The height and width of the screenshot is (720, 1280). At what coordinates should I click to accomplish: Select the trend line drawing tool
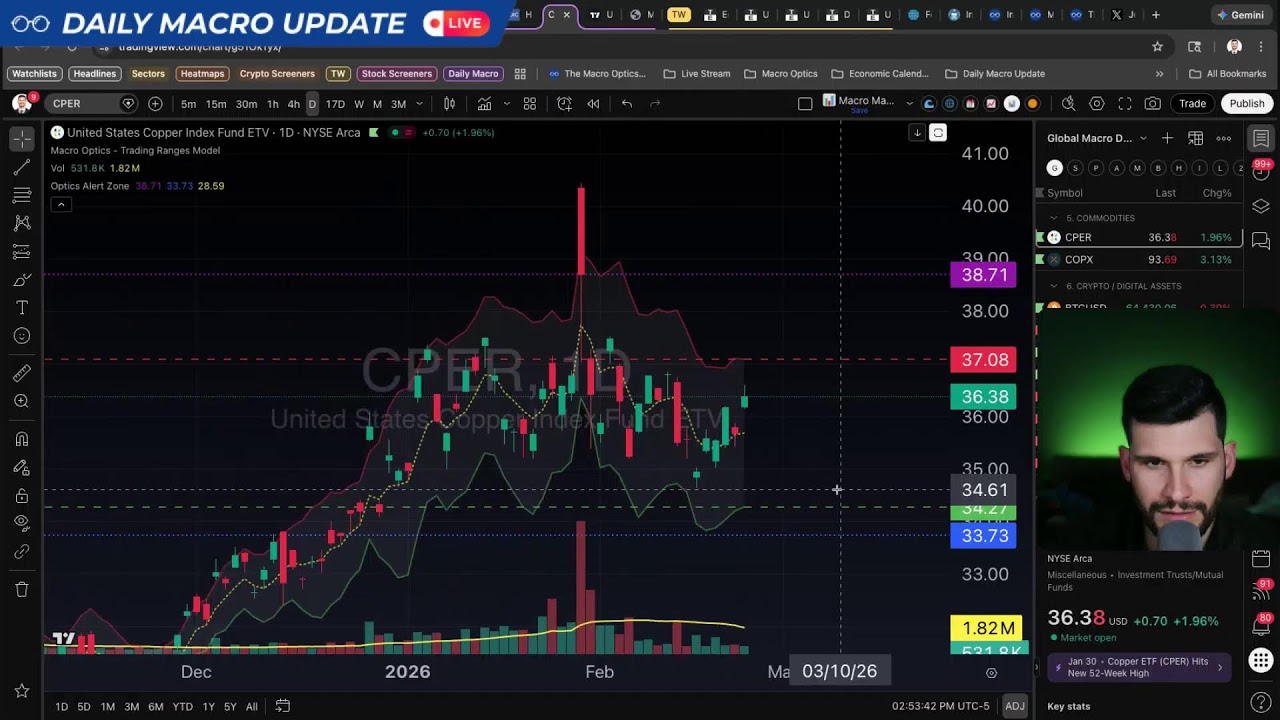22,168
